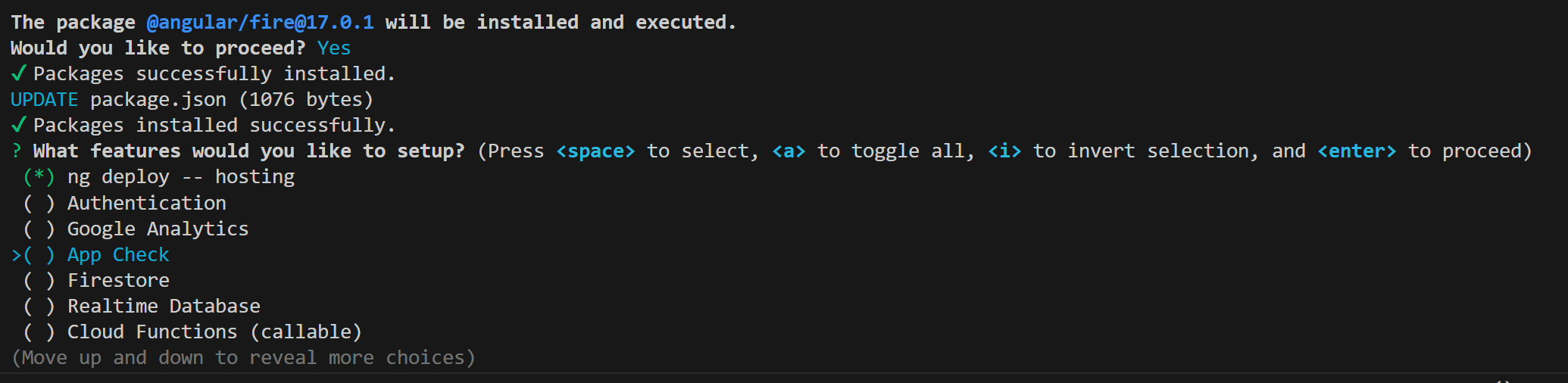Image resolution: width=1568 pixels, height=383 pixels.
Task: Select the App Check checkbox
Action: tap(39, 255)
